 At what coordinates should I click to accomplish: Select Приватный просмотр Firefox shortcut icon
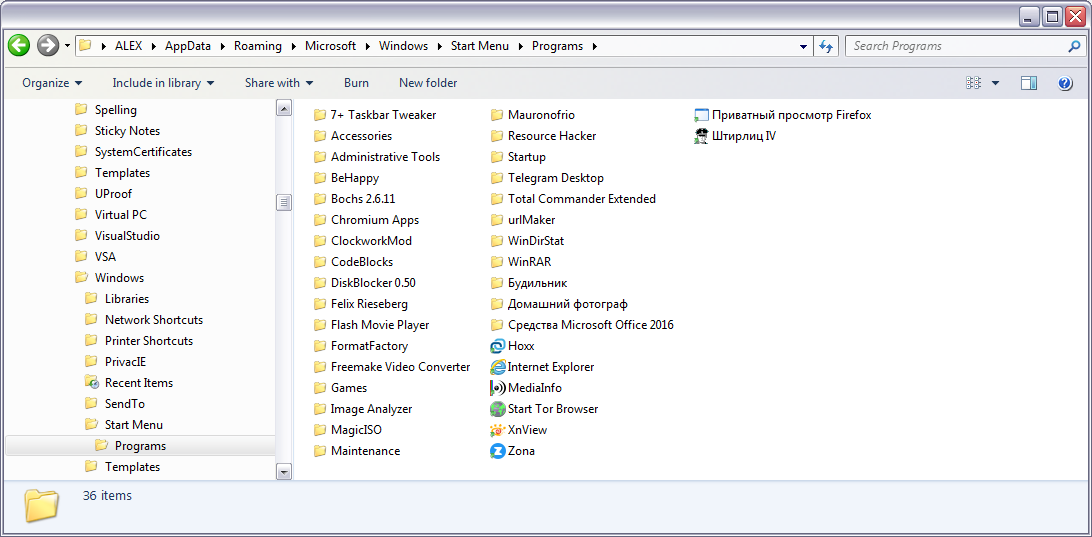701,115
